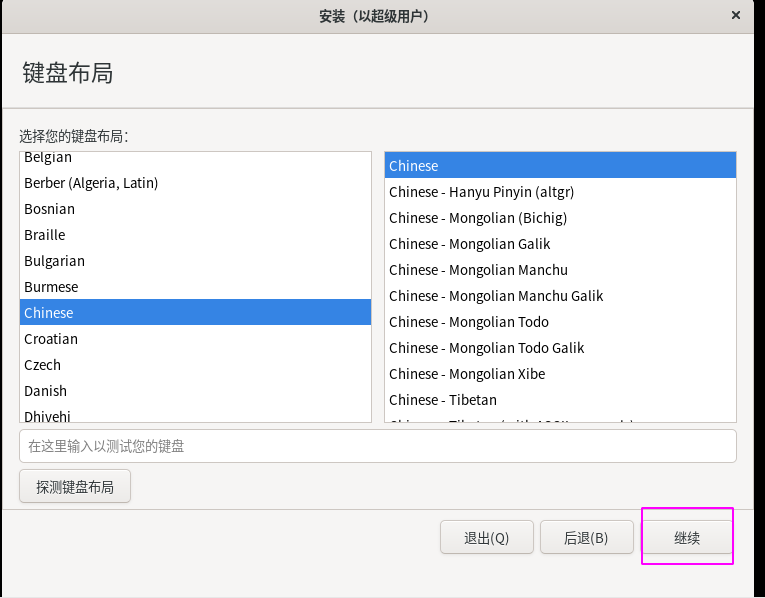The height and width of the screenshot is (598, 765).
Task: Select Danish keyboard layout
Action: click(195, 391)
